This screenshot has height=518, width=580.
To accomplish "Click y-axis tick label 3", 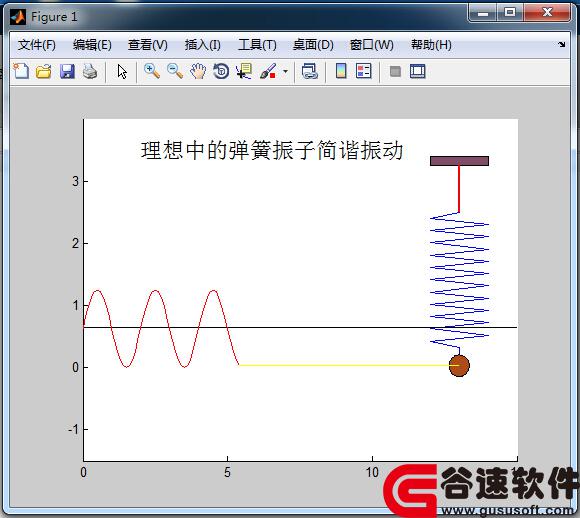I will point(75,181).
